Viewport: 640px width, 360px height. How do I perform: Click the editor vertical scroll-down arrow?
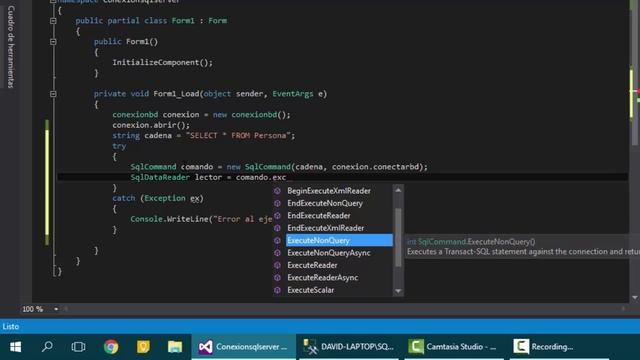pos(635,298)
